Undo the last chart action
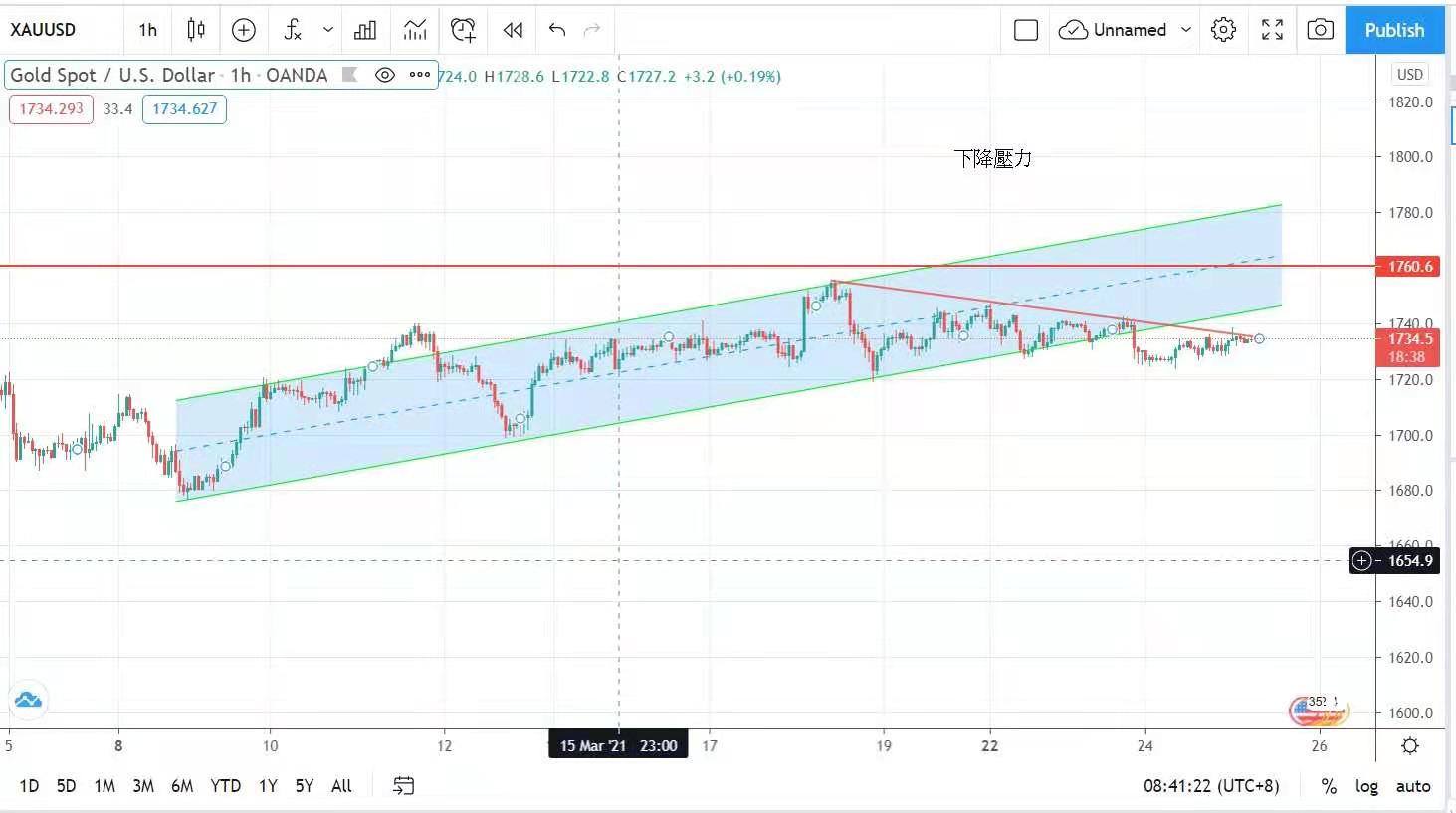The height and width of the screenshot is (813, 1456). click(x=557, y=30)
